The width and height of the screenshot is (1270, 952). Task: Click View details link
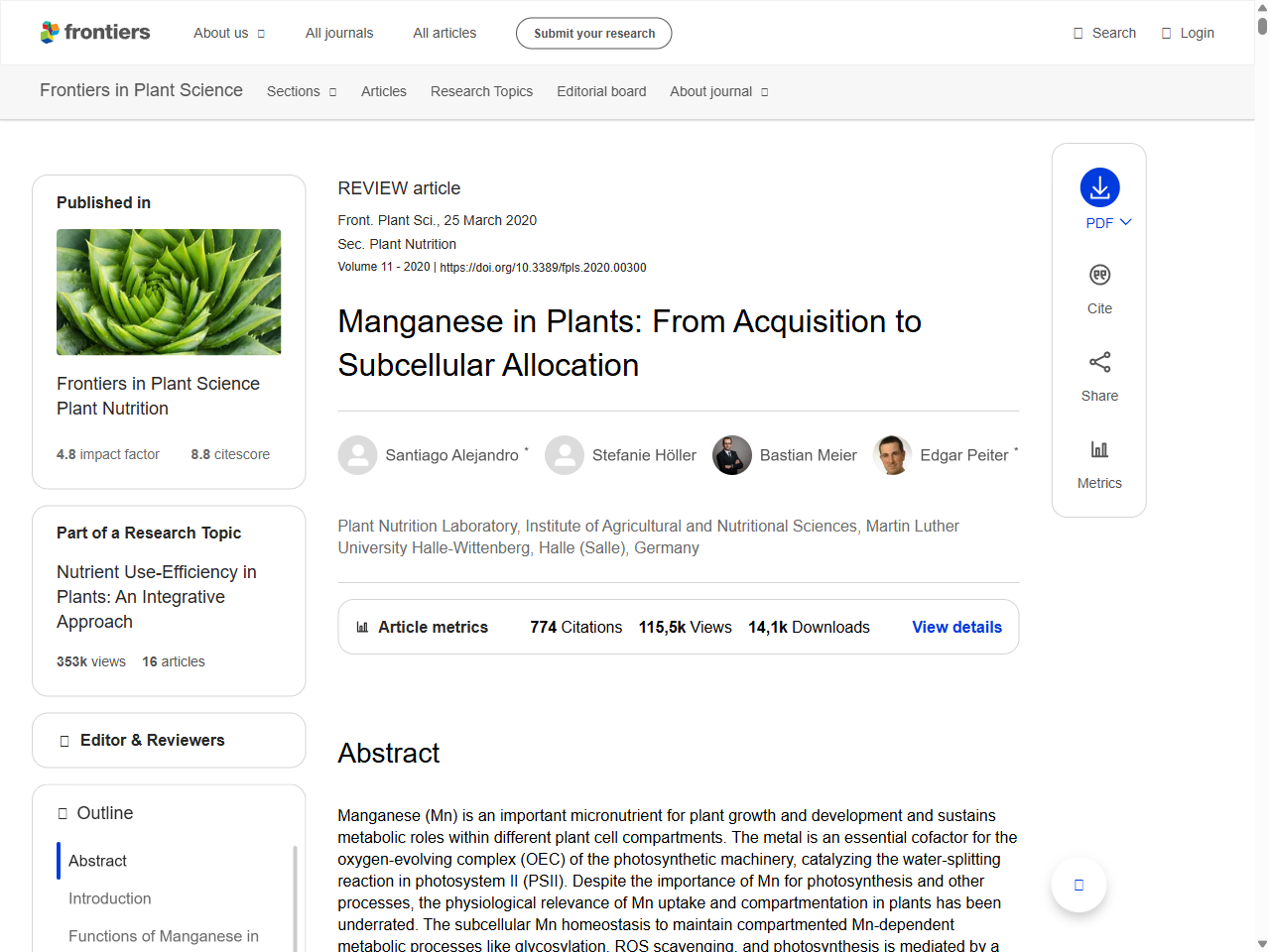956,627
